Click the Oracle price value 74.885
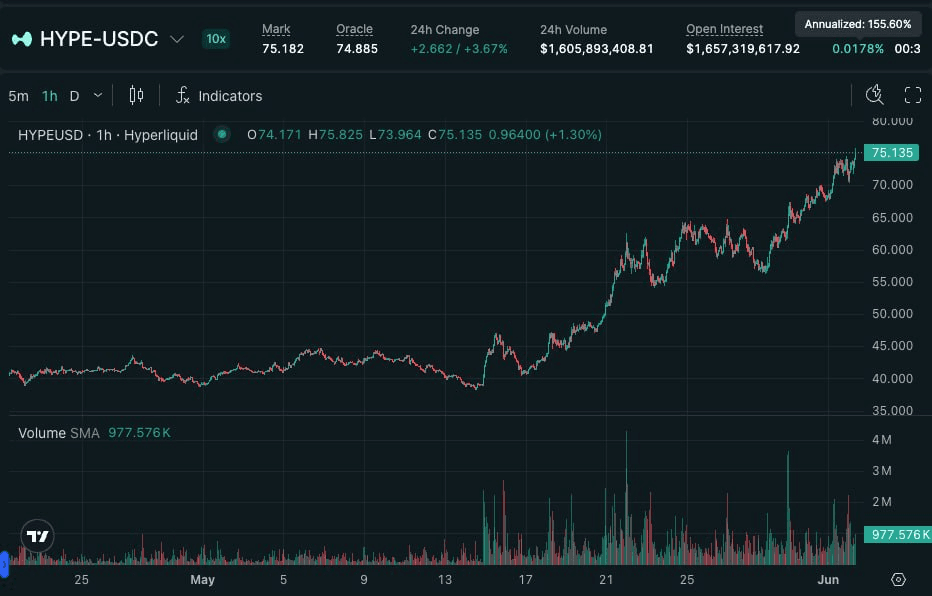The height and width of the screenshot is (596, 932). pyautogui.click(x=357, y=49)
